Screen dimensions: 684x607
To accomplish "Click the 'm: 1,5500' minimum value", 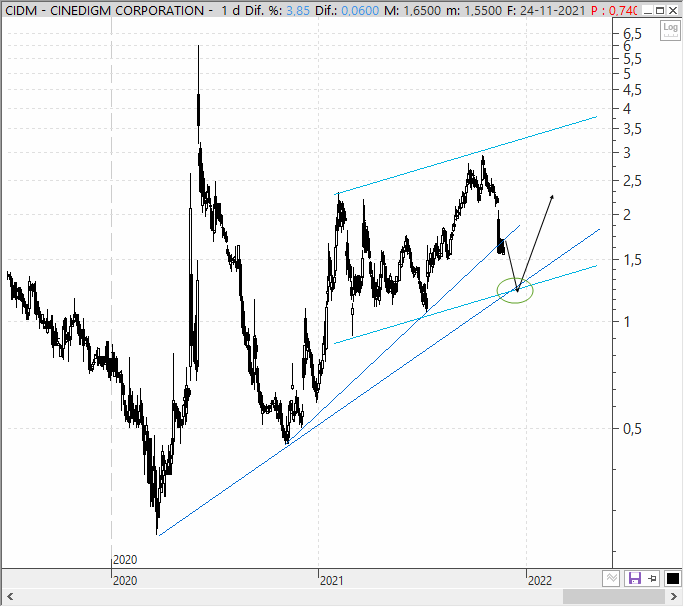I will pyautogui.click(x=474, y=10).
